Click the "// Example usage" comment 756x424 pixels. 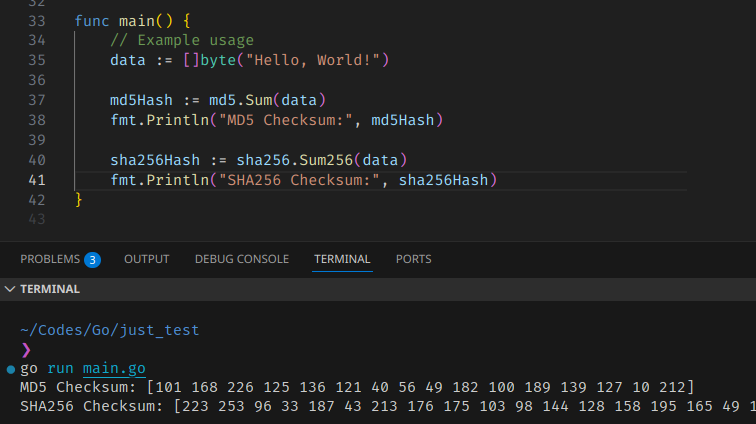[181, 40]
